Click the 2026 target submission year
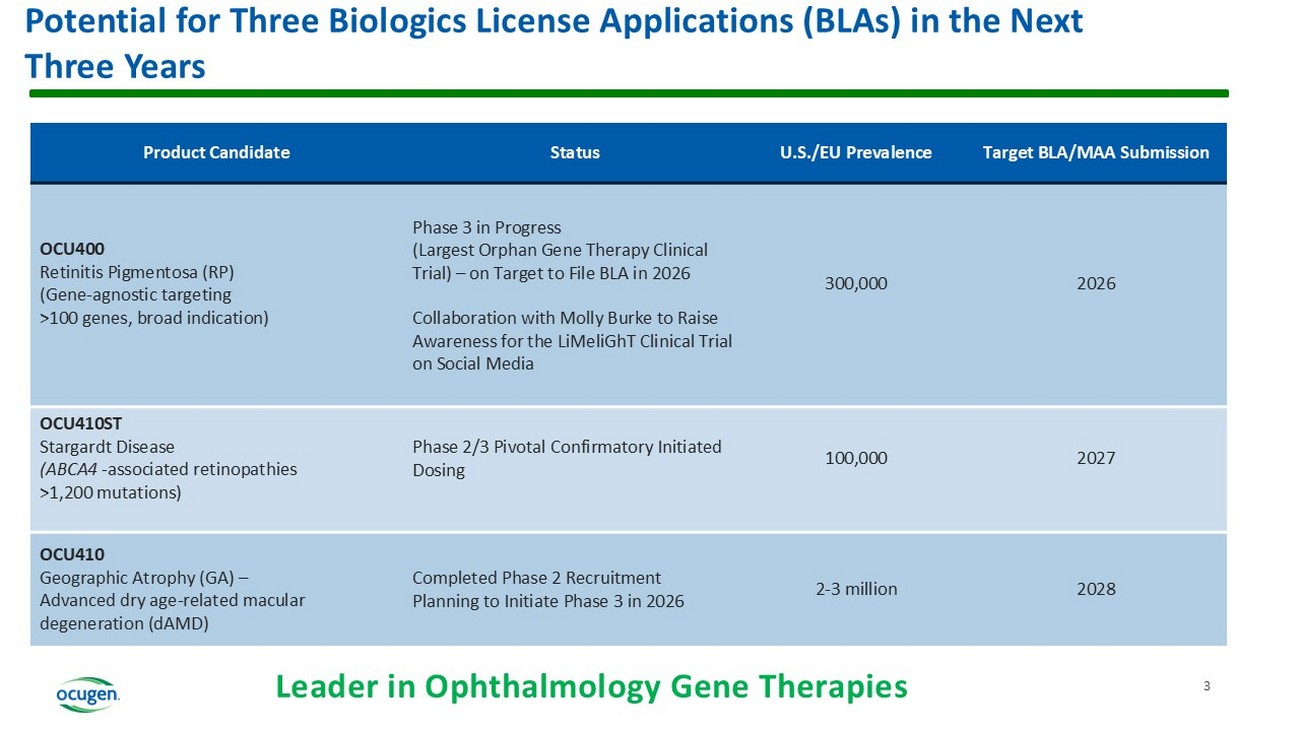The height and width of the screenshot is (731, 1300). click(x=1095, y=284)
